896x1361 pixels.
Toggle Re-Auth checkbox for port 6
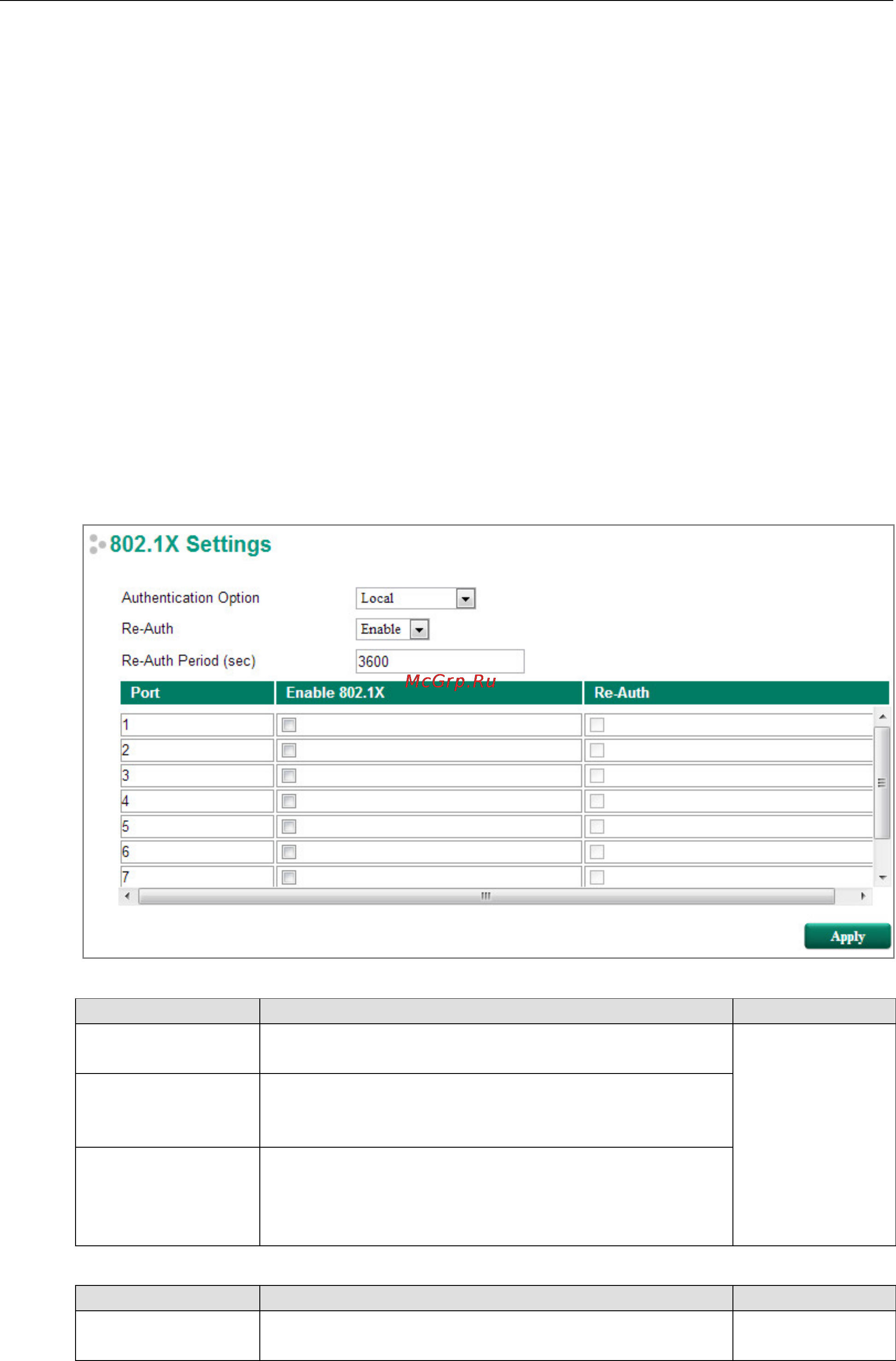click(597, 852)
